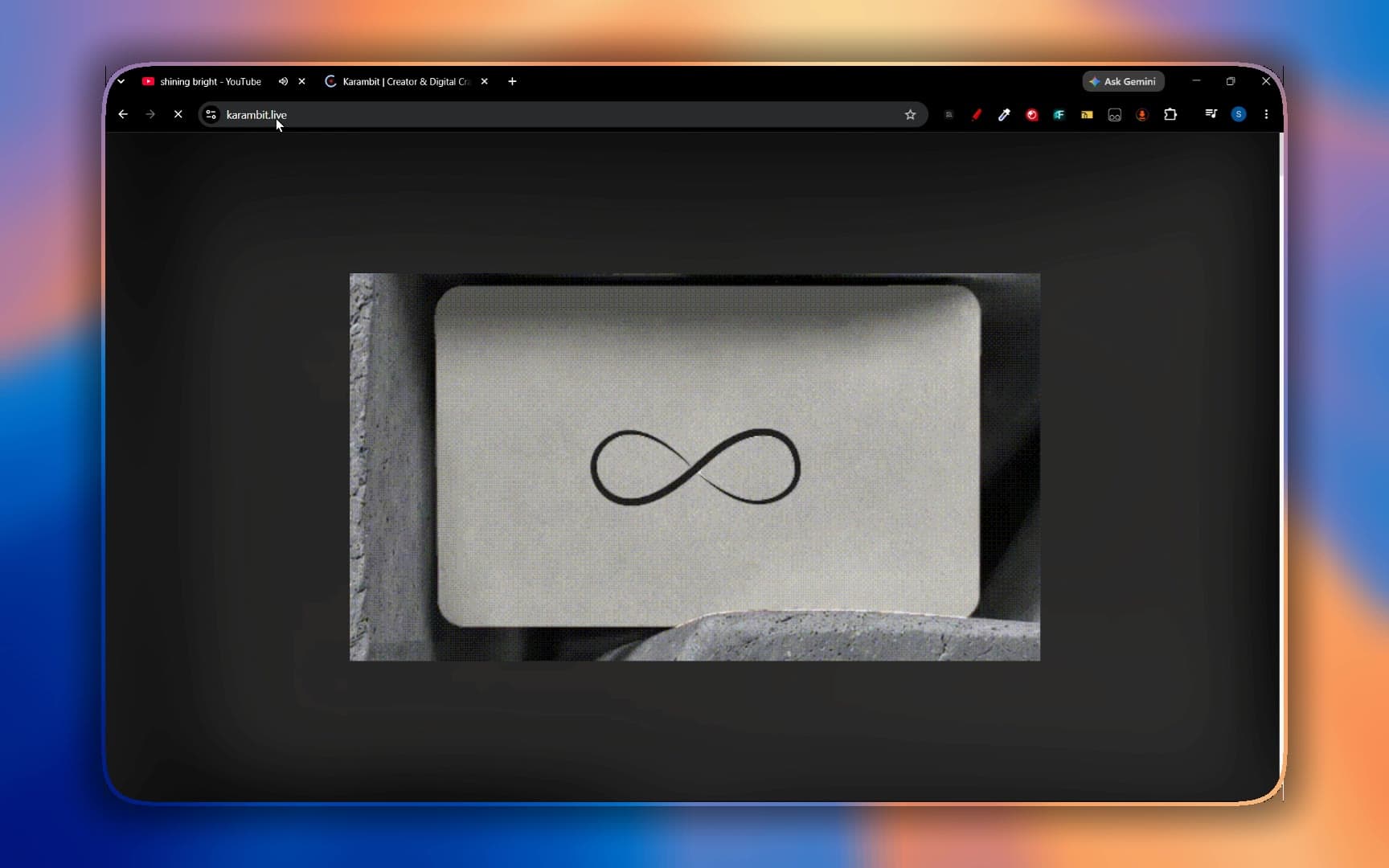
Task: Open the red circle recorder extension
Action: tap(1032, 114)
